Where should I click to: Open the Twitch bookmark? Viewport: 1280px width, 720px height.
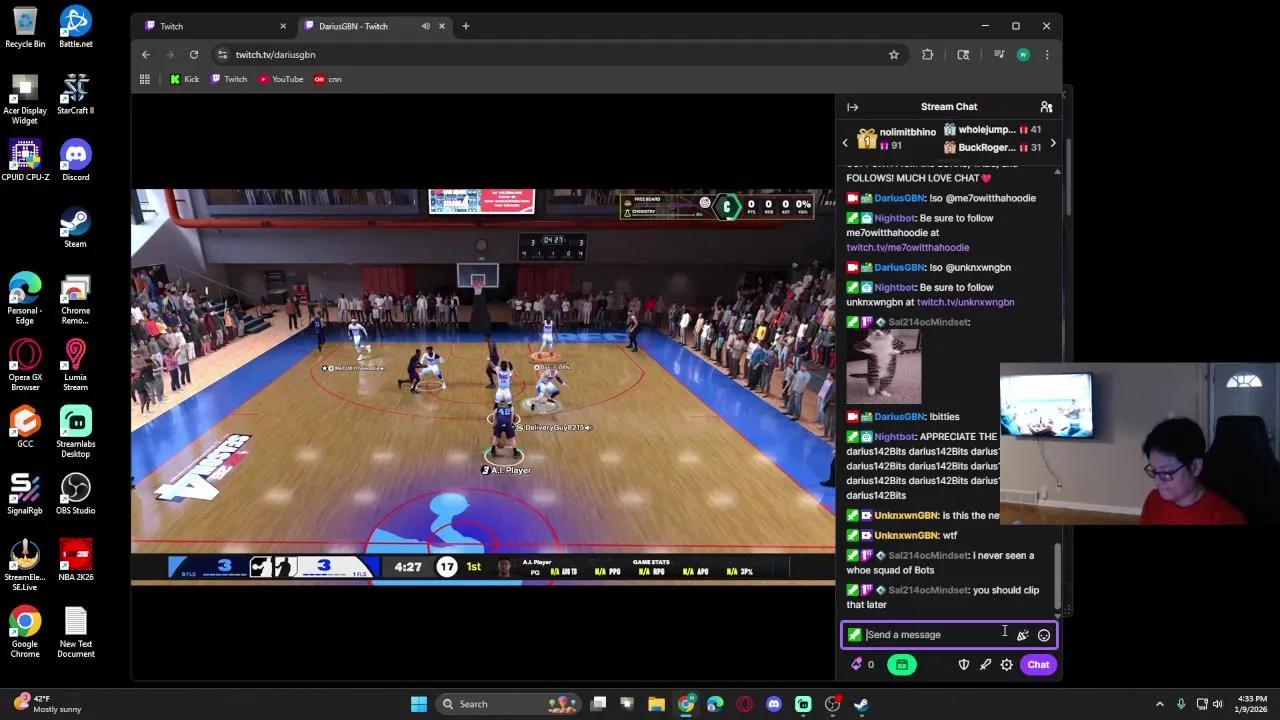point(229,79)
